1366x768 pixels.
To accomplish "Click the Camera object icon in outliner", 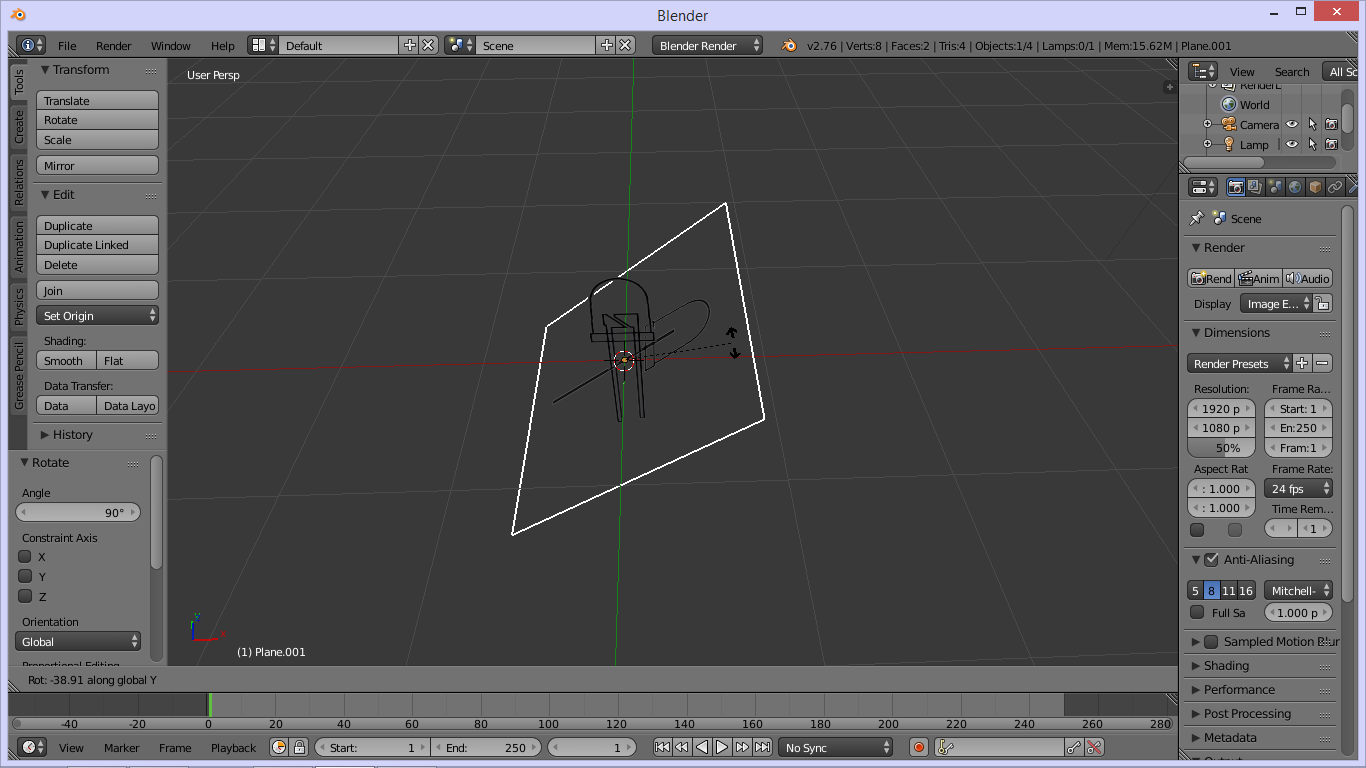I will (x=1229, y=124).
